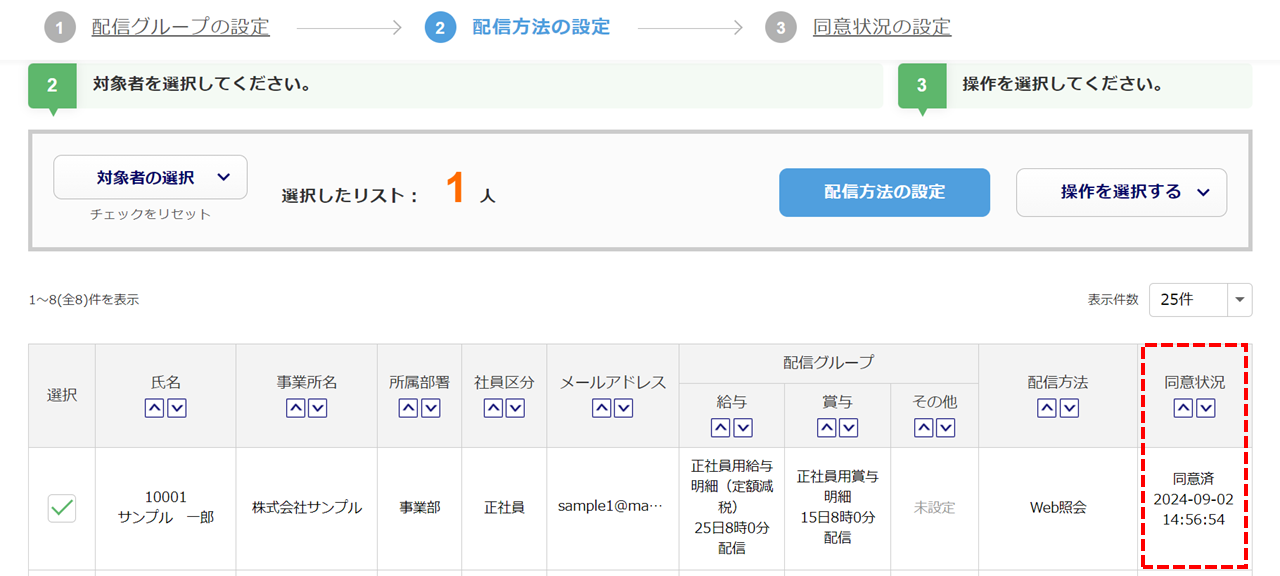Sort 氏名 column descending with down arrow
Screen dimensions: 1280x576
[x=177, y=408]
